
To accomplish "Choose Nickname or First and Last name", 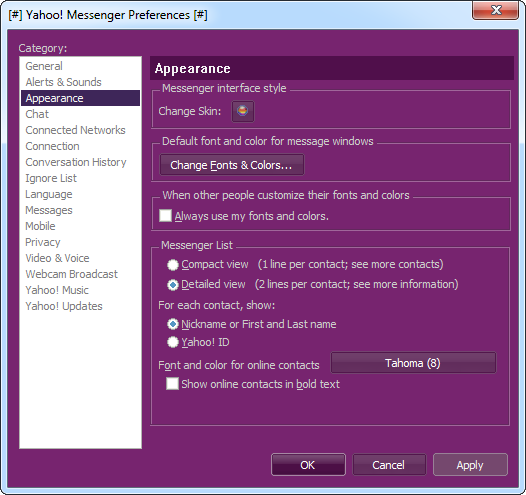I will tap(173, 324).
